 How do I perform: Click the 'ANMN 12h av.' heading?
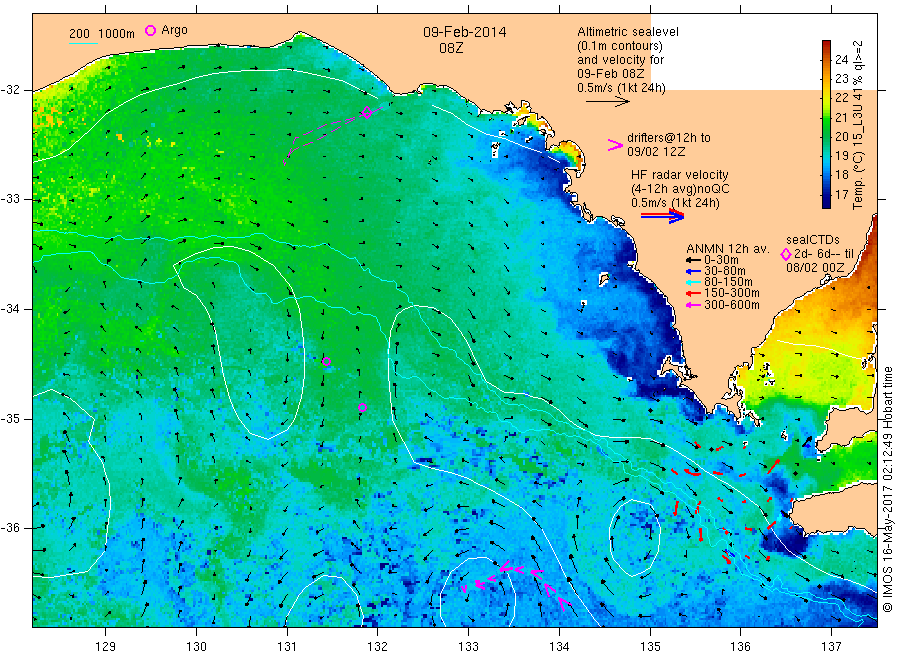(728, 249)
